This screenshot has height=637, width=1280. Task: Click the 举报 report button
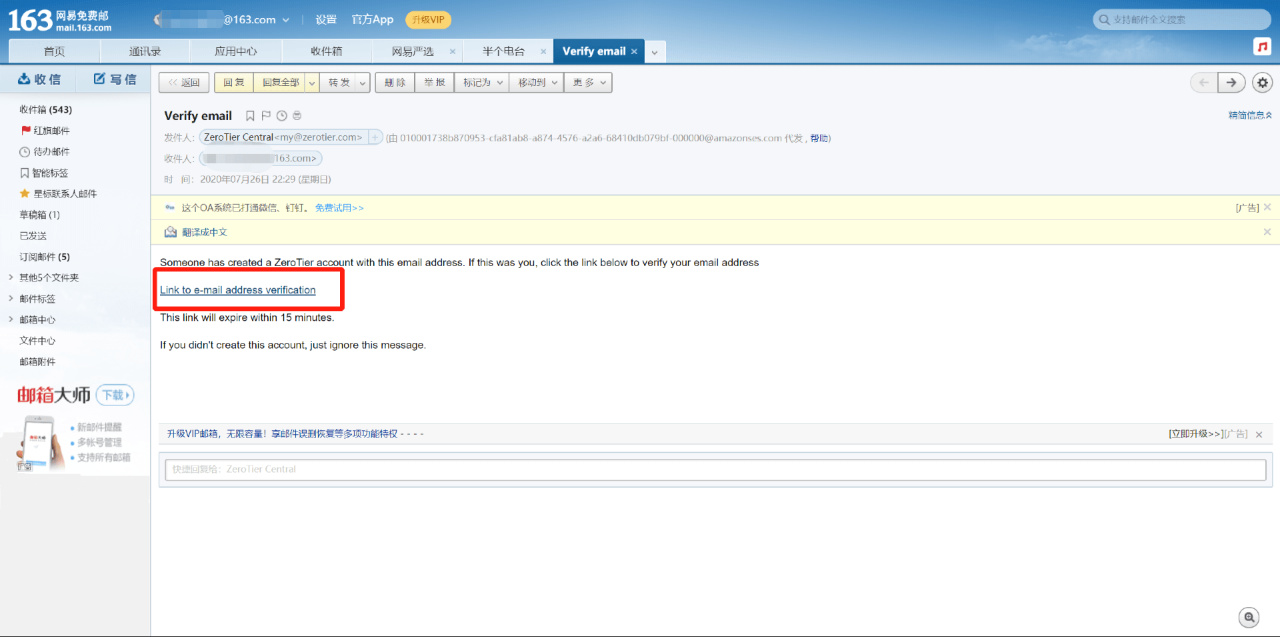pos(434,83)
